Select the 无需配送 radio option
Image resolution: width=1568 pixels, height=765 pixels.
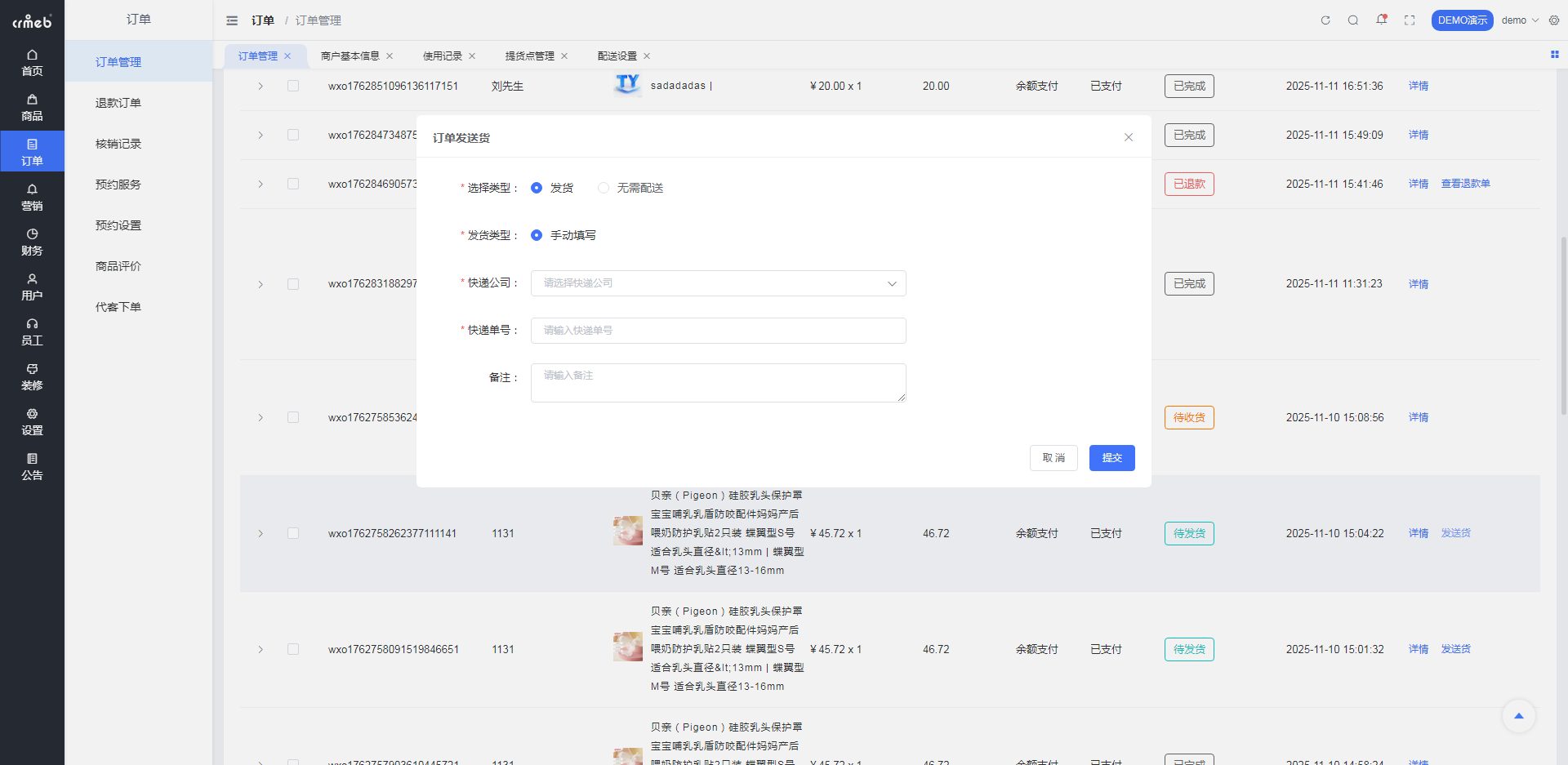(604, 188)
